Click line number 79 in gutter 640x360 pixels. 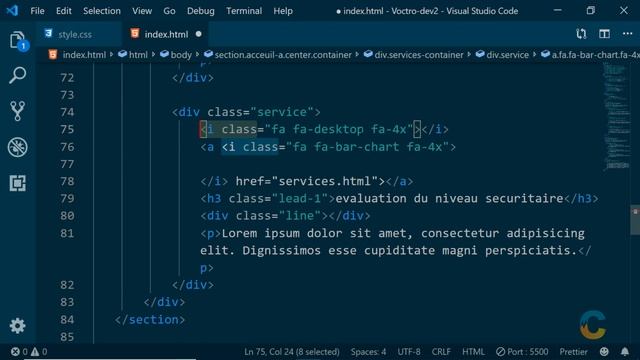tap(67, 199)
